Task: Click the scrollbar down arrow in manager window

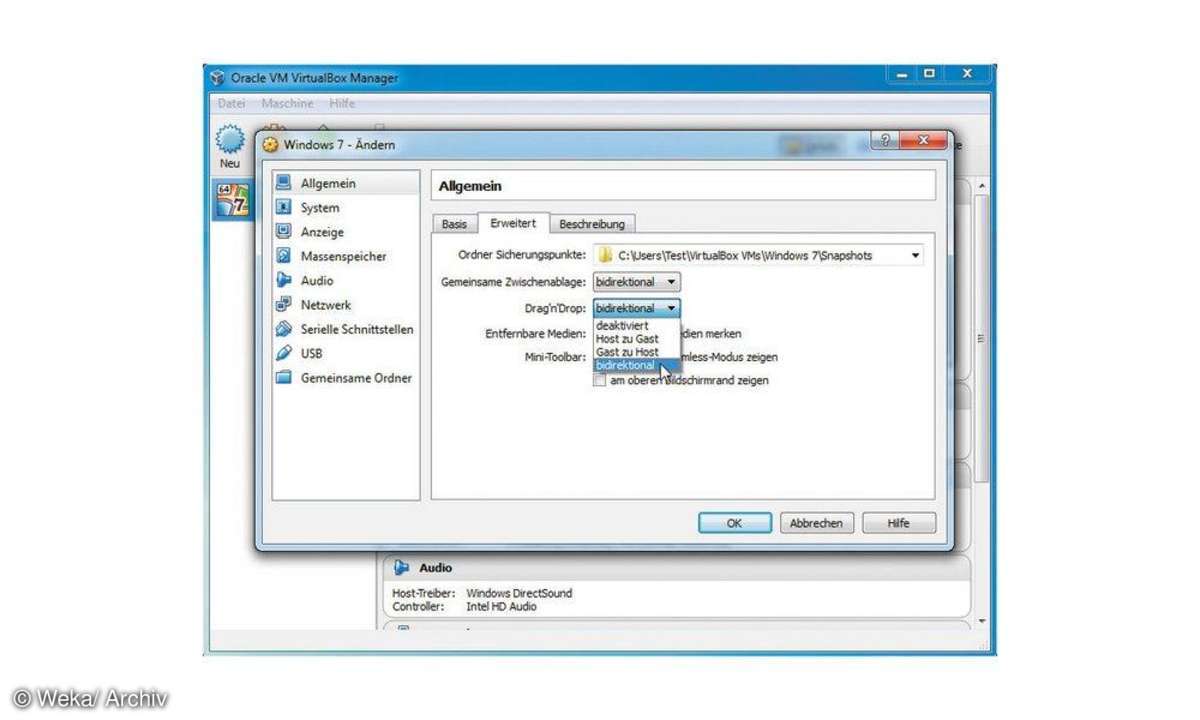Action: pyautogui.click(x=981, y=622)
